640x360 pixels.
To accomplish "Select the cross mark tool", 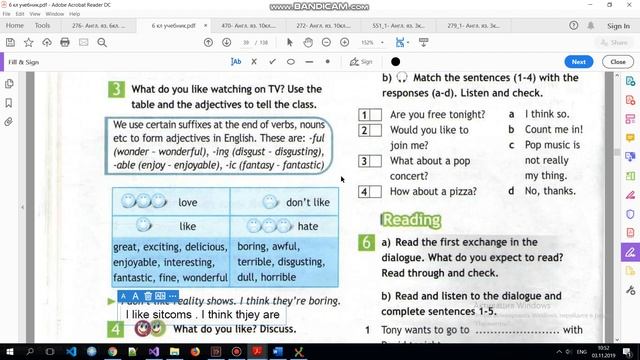I will pyautogui.click(x=254, y=62).
